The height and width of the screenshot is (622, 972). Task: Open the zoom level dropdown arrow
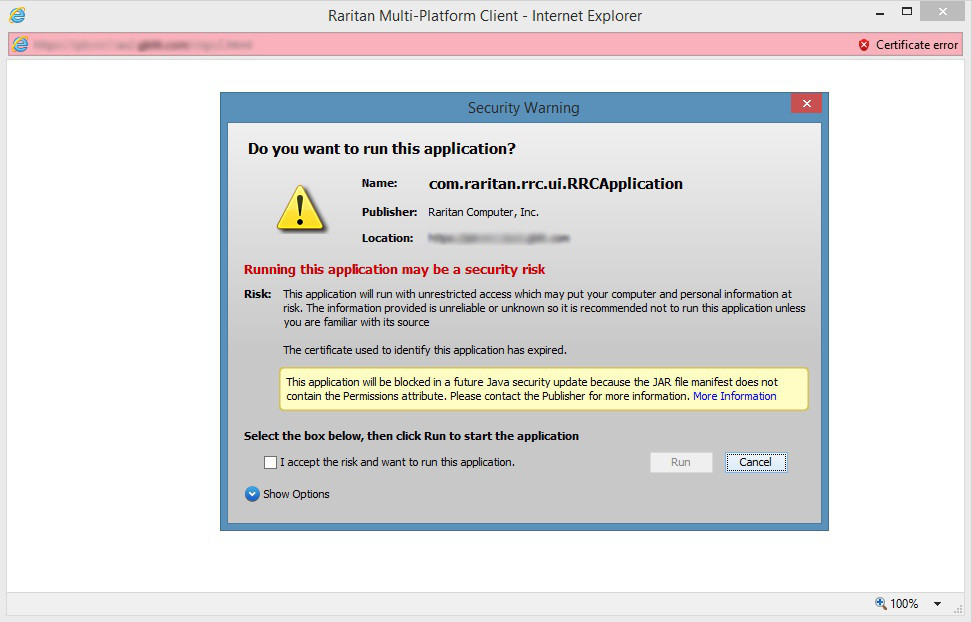(937, 603)
